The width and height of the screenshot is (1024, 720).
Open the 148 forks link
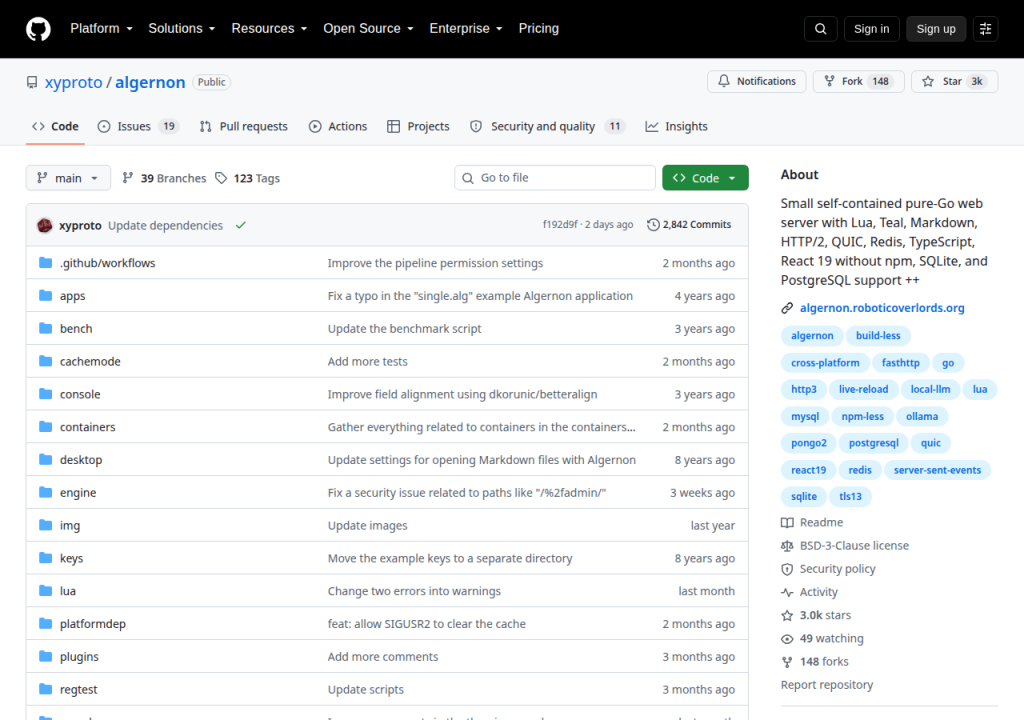[x=824, y=662]
